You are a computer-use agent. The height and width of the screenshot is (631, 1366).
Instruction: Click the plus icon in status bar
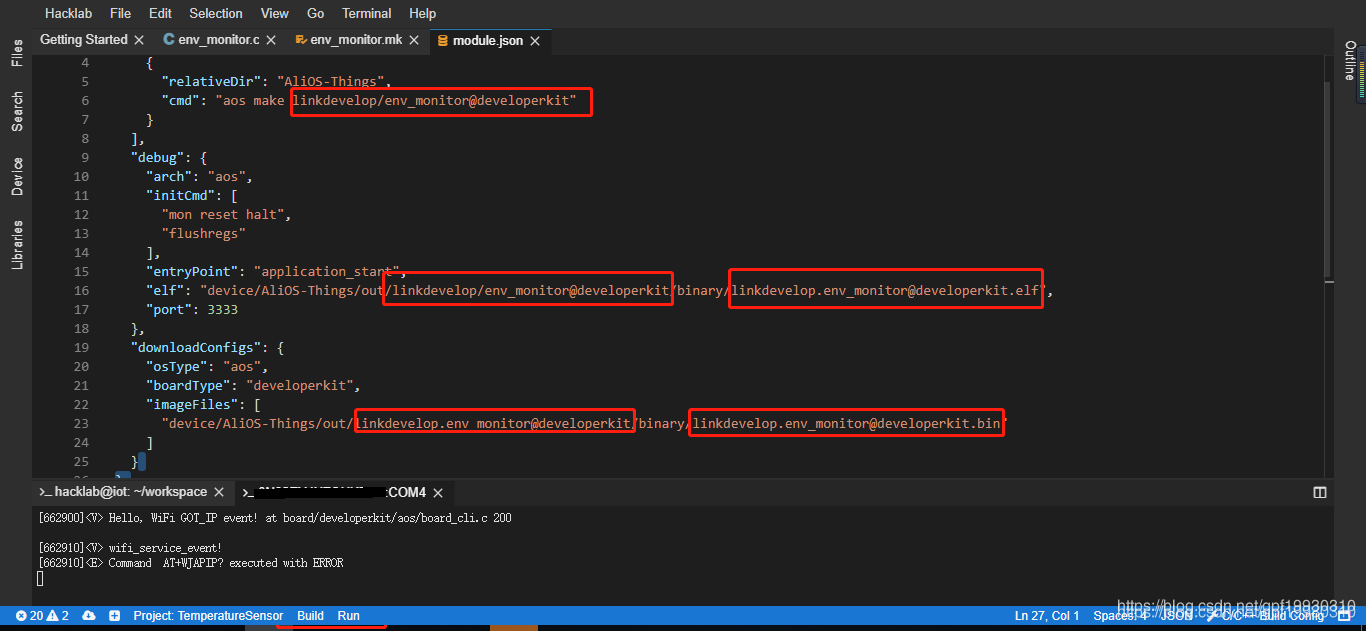(115, 616)
